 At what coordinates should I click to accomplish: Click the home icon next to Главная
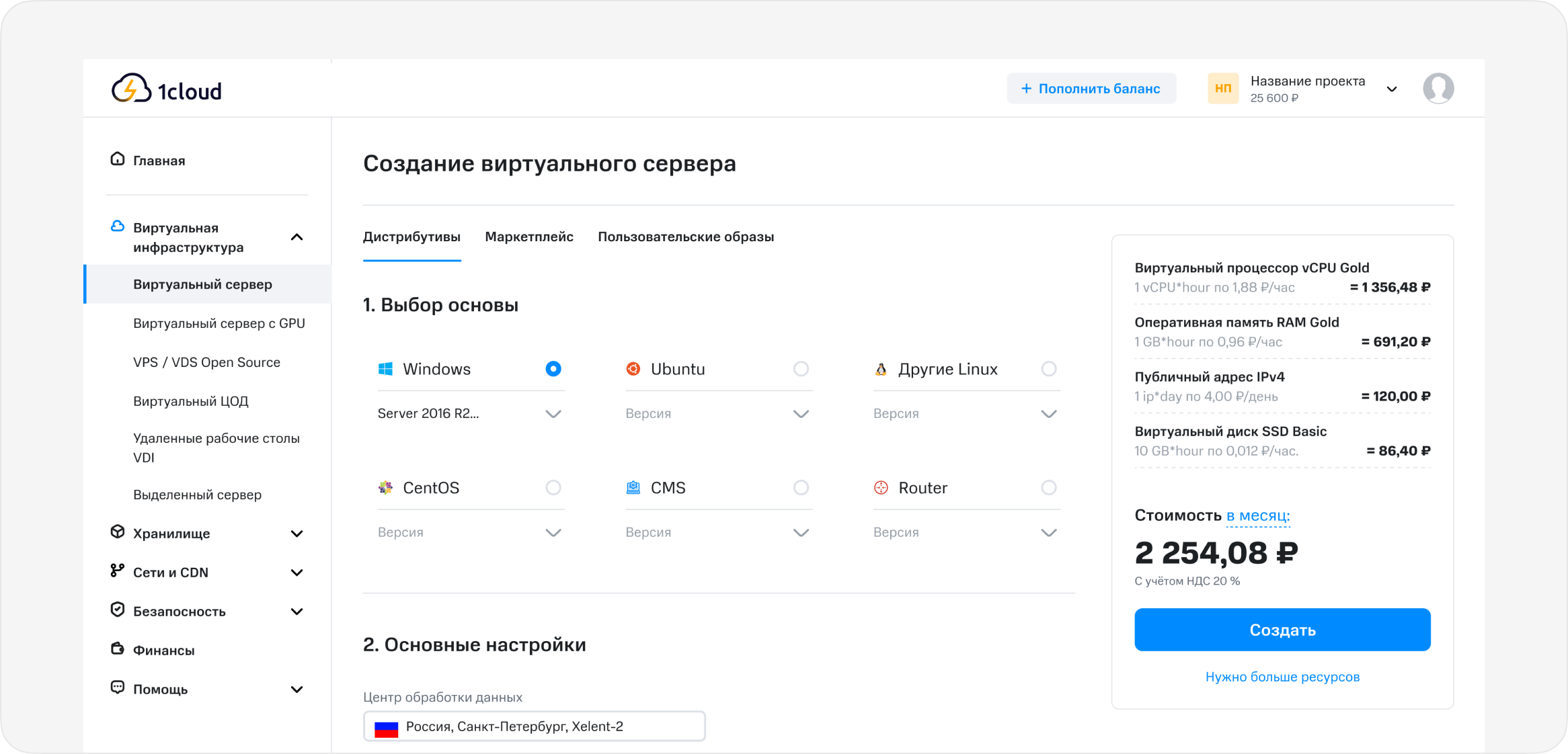click(x=118, y=159)
